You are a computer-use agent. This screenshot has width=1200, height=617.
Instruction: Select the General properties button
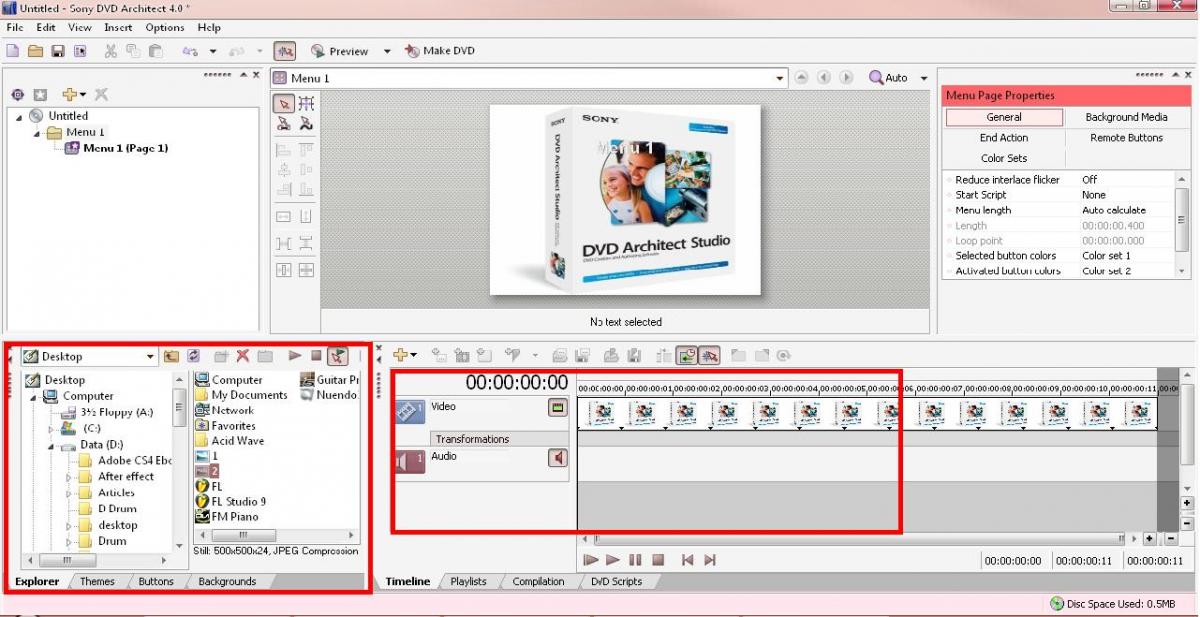(x=1004, y=117)
